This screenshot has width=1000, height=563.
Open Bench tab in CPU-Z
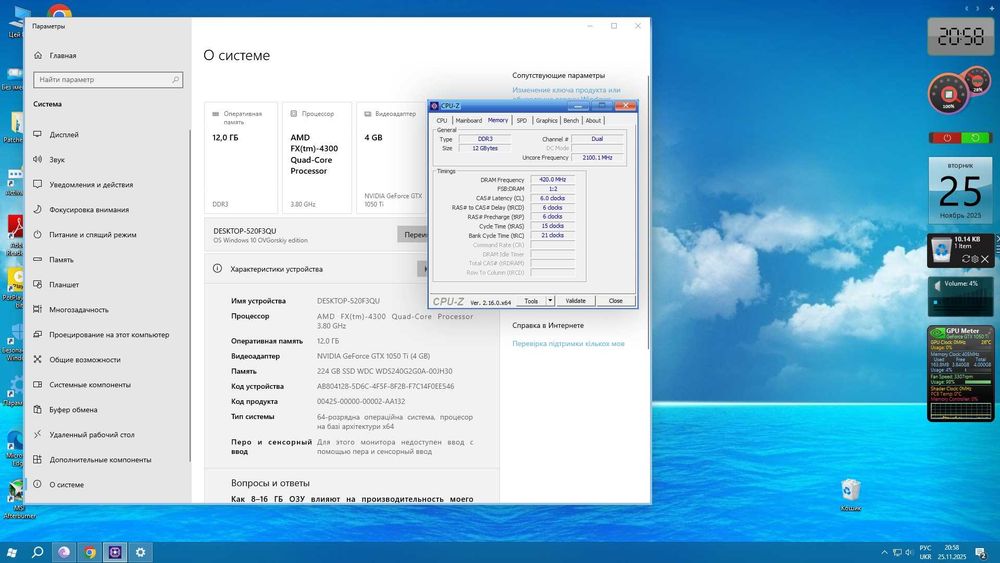coord(571,121)
